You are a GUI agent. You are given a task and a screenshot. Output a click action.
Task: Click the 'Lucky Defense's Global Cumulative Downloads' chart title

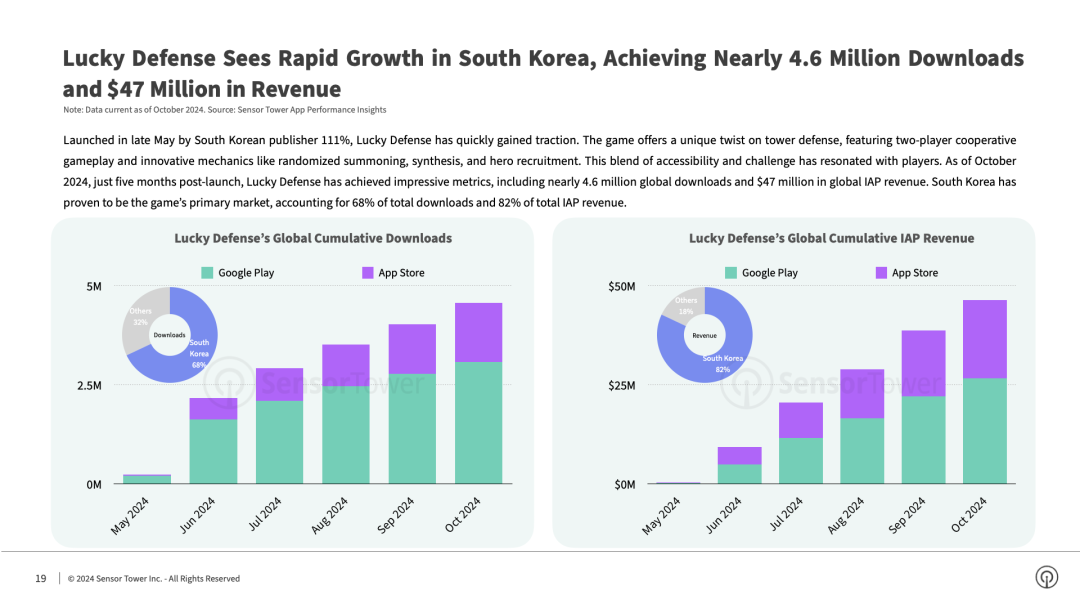coord(313,238)
